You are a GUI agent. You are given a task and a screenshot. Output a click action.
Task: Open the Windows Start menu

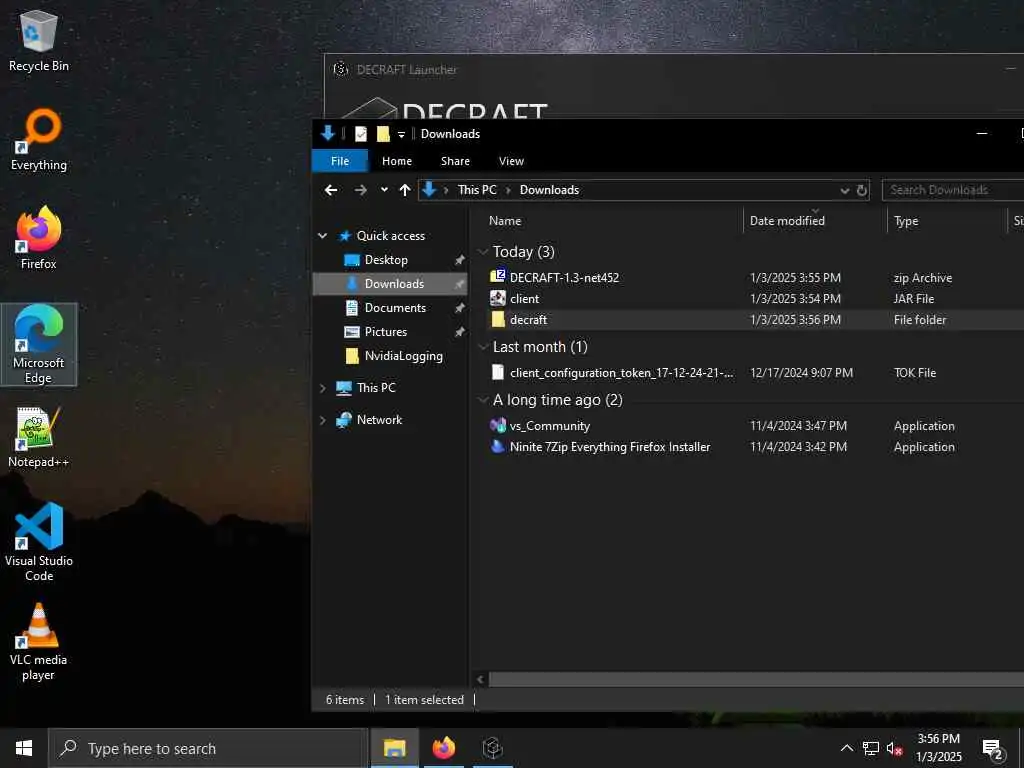point(24,748)
